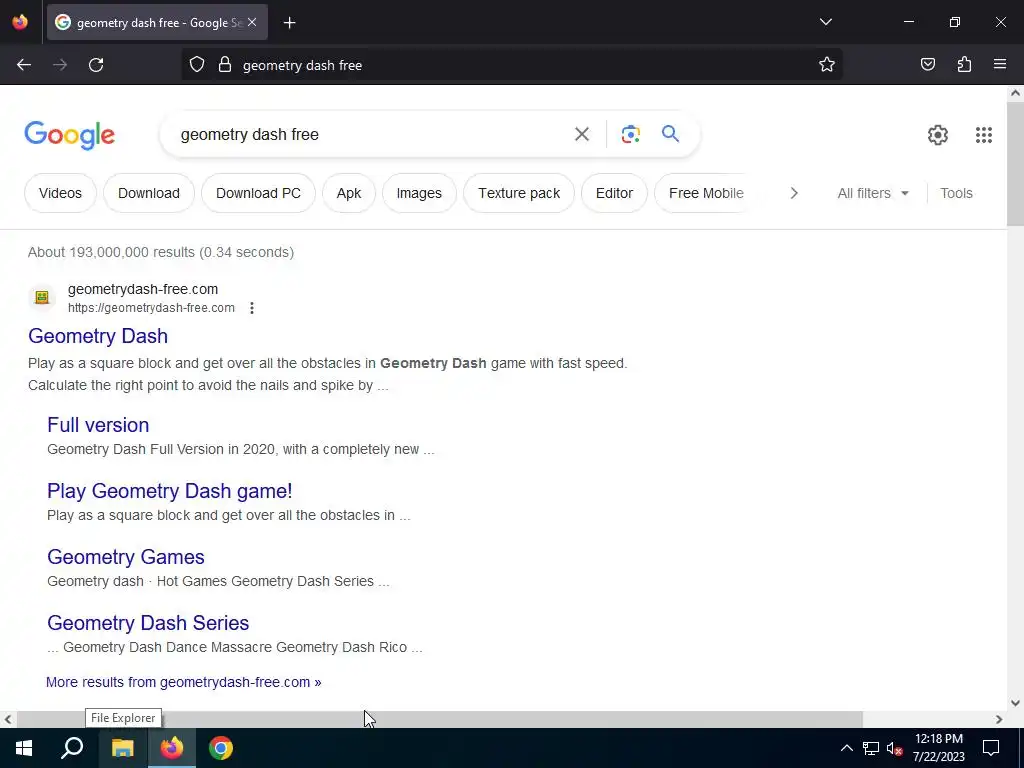Screen dimensions: 1024x768
Task: Open the Geometry Dash main result
Action: point(98,336)
